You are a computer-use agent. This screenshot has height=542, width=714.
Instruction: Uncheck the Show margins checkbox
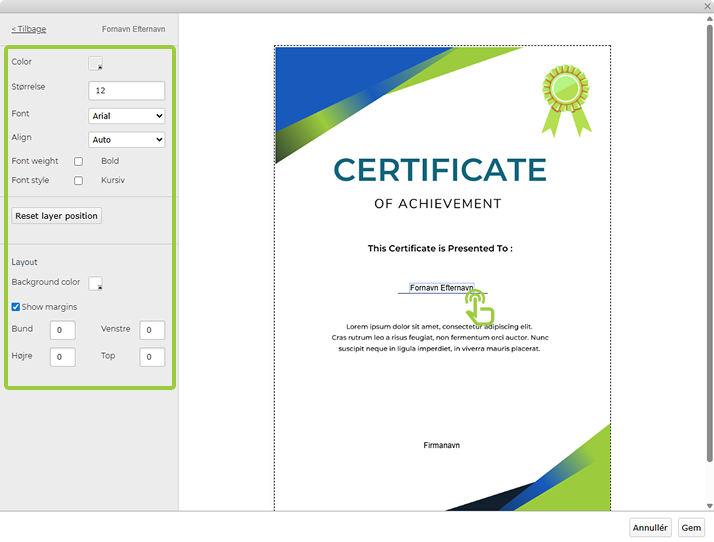pyautogui.click(x=15, y=307)
